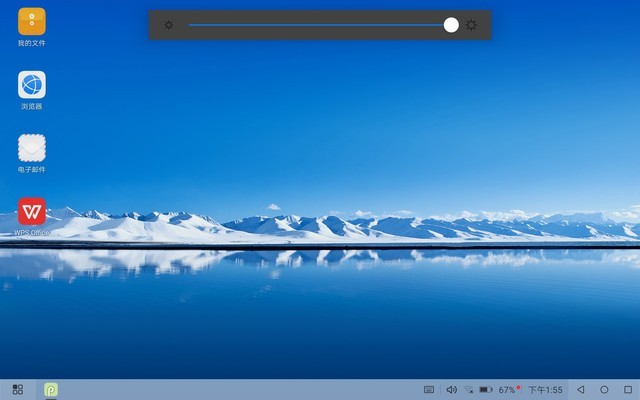Open the Email (电子邮件) desktop icon
This screenshot has height=400, width=640.
[32, 148]
